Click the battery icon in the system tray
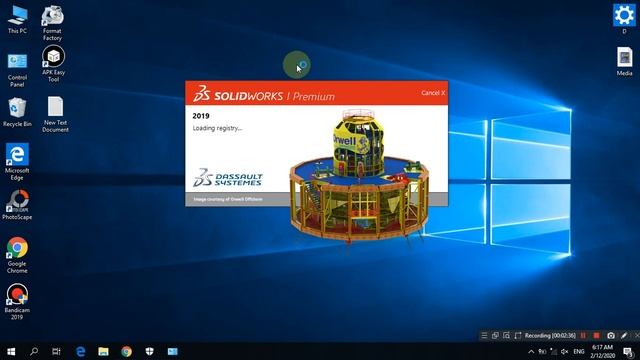Image resolution: width=640 pixels, height=360 pixels. coord(542,351)
